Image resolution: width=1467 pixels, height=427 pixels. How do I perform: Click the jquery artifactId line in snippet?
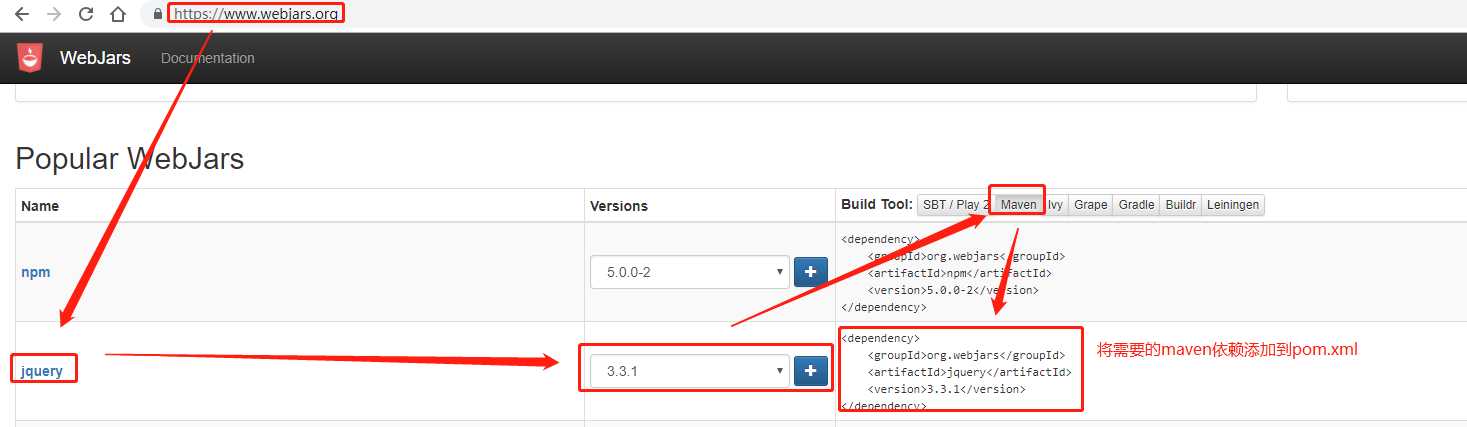click(969, 372)
